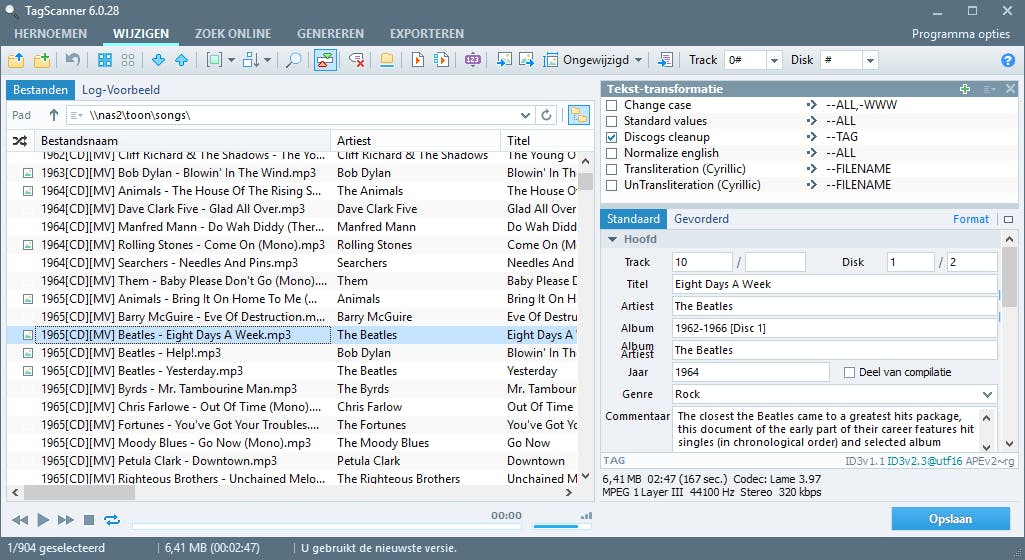
Task: Click the go up one folder arrow
Action: tap(54, 115)
